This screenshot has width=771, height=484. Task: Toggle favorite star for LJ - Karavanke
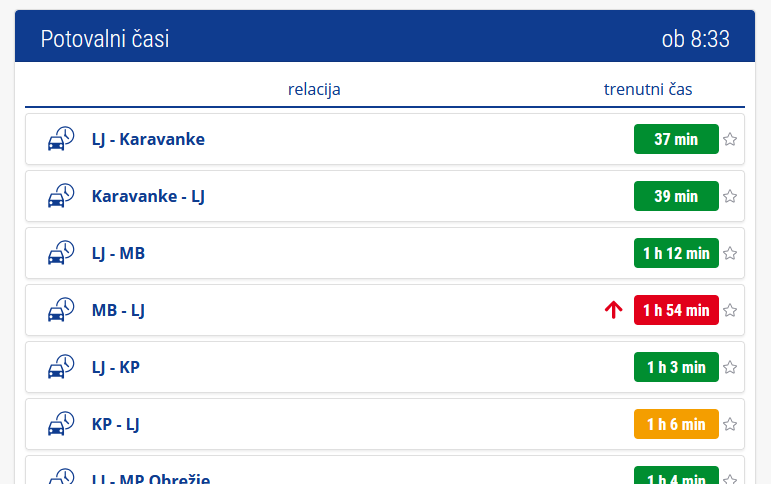[x=730, y=139]
